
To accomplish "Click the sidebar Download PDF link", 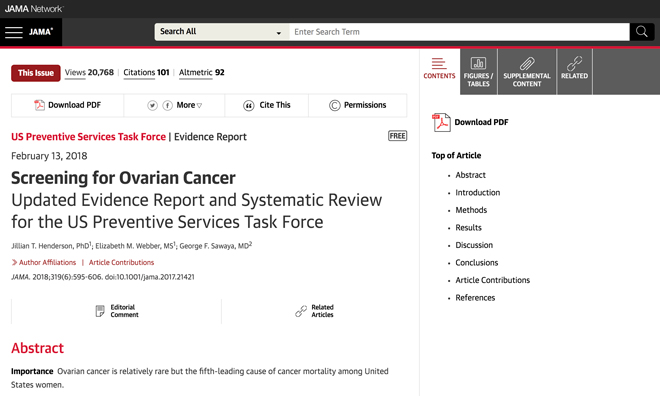I will click(470, 122).
